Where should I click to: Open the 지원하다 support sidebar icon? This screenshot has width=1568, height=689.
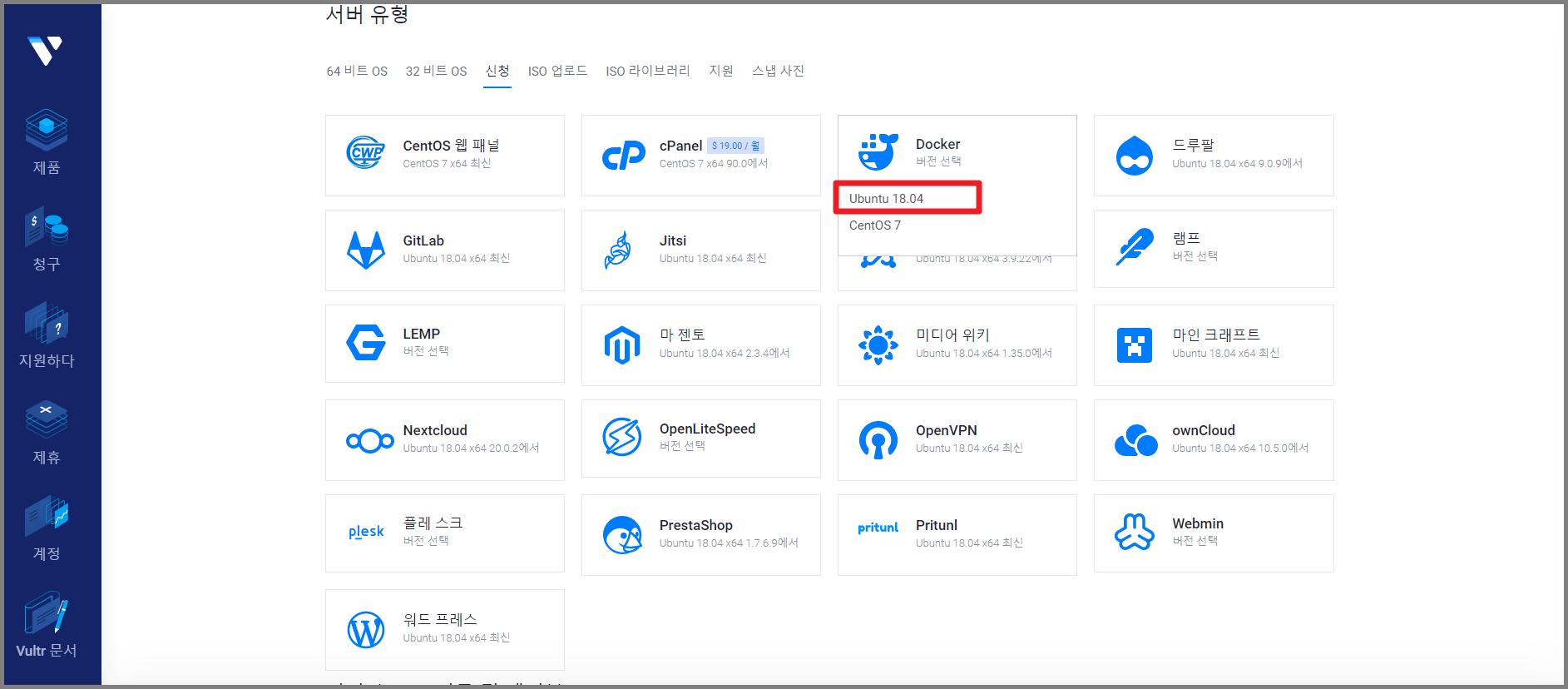(x=47, y=323)
